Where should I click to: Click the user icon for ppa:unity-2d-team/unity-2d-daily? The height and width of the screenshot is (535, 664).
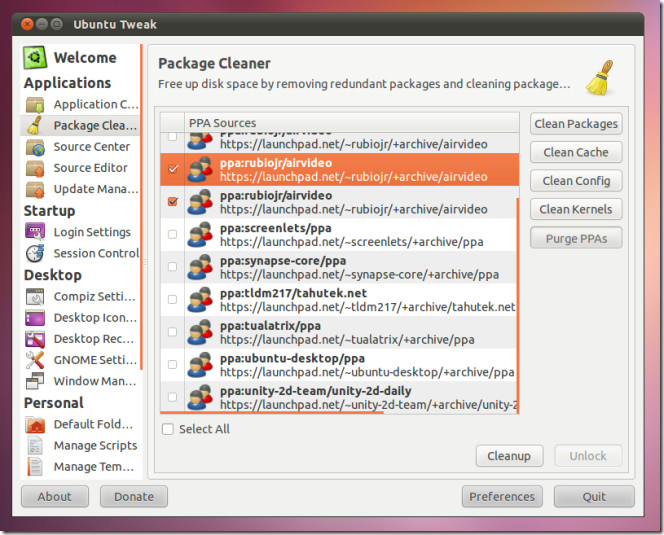[x=200, y=397]
